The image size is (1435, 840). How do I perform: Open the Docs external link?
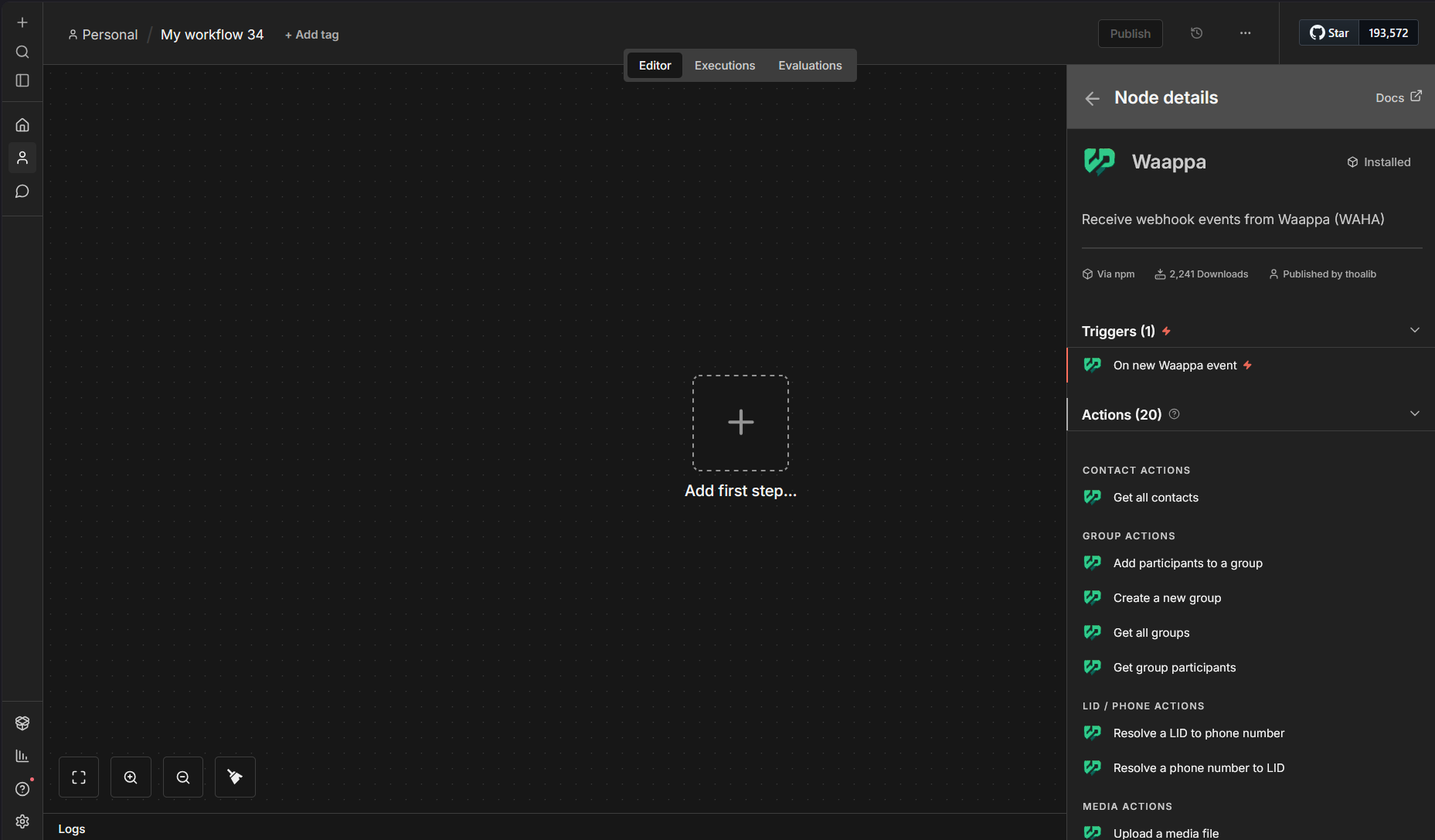(1398, 97)
